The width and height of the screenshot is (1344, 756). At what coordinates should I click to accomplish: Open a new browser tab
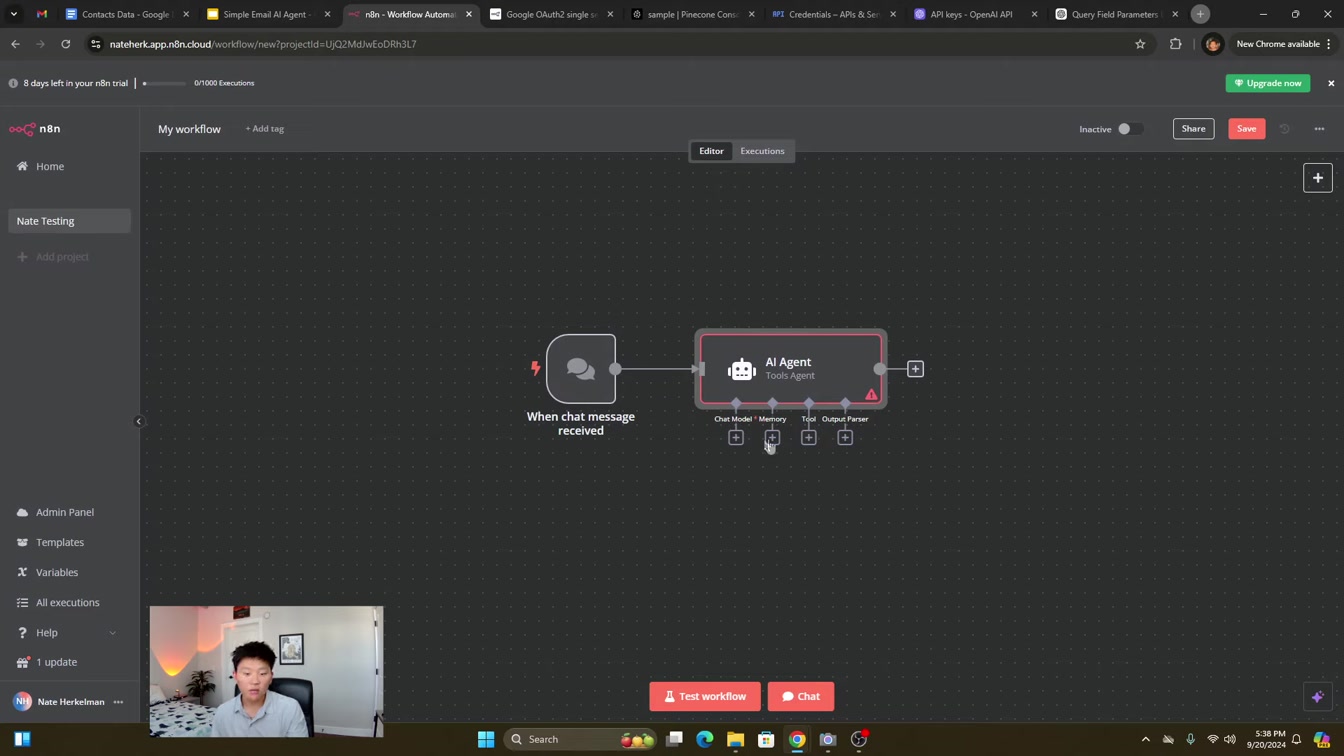1200,14
